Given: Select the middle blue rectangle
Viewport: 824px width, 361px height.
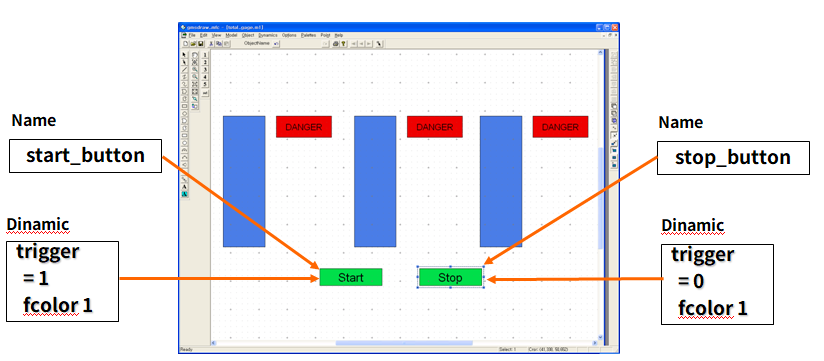Looking at the screenshot, I should [375, 181].
